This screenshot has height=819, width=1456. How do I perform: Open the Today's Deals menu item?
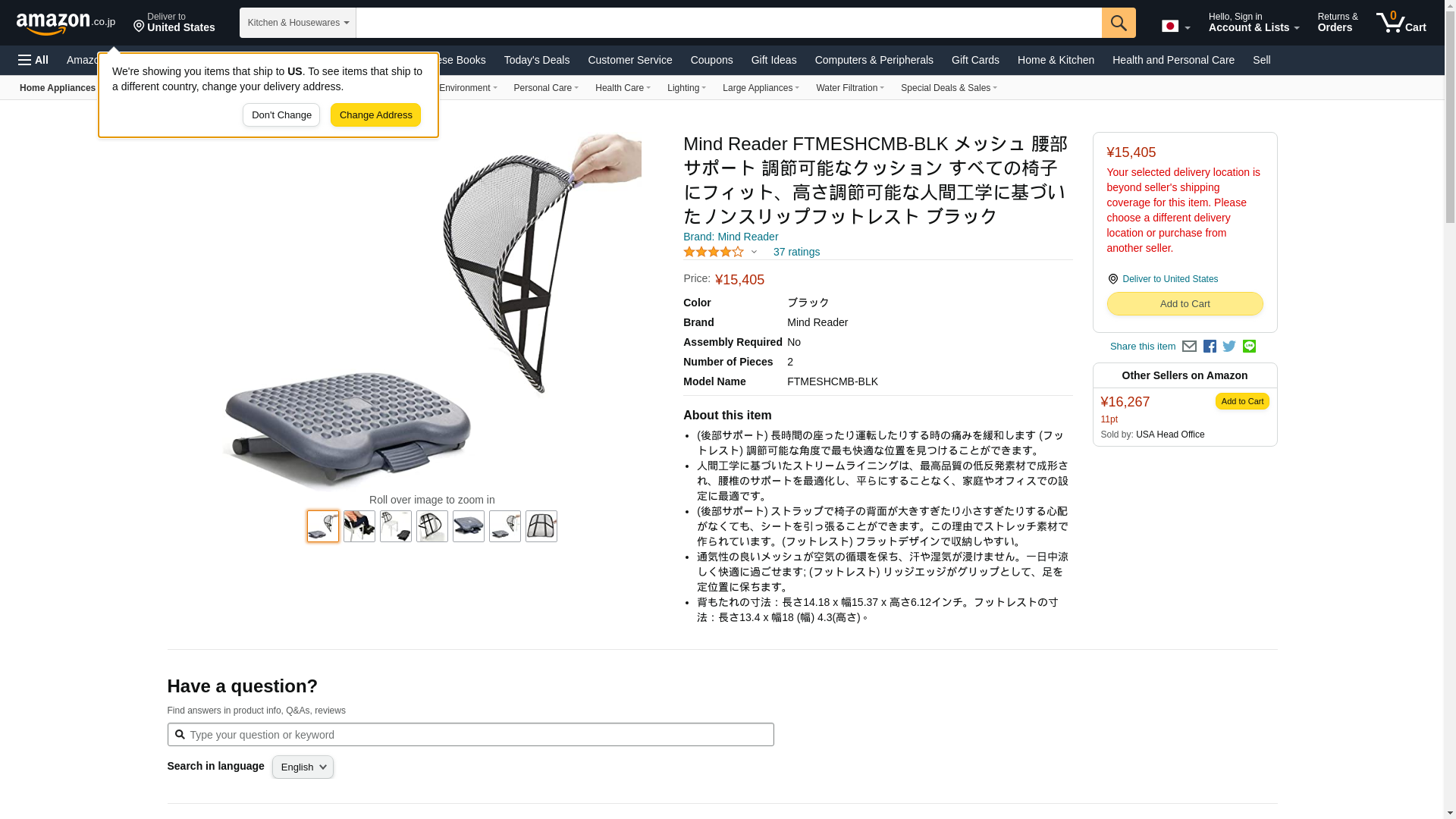pos(537,60)
